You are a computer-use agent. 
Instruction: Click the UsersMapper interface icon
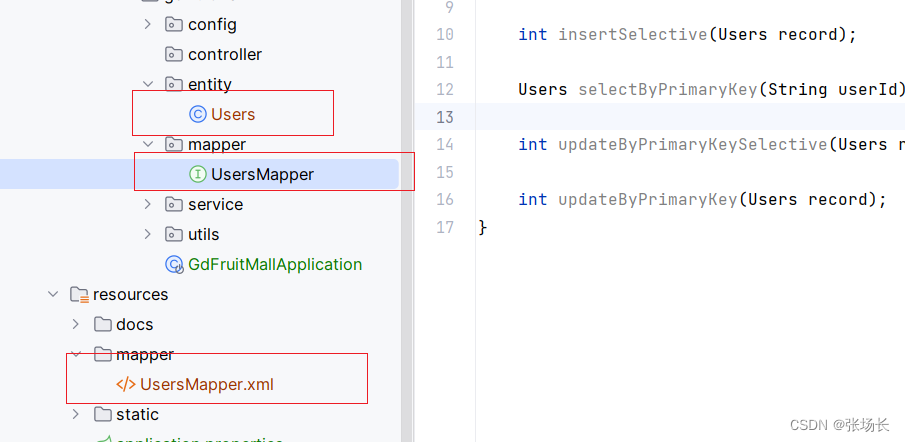pyautogui.click(x=197, y=174)
